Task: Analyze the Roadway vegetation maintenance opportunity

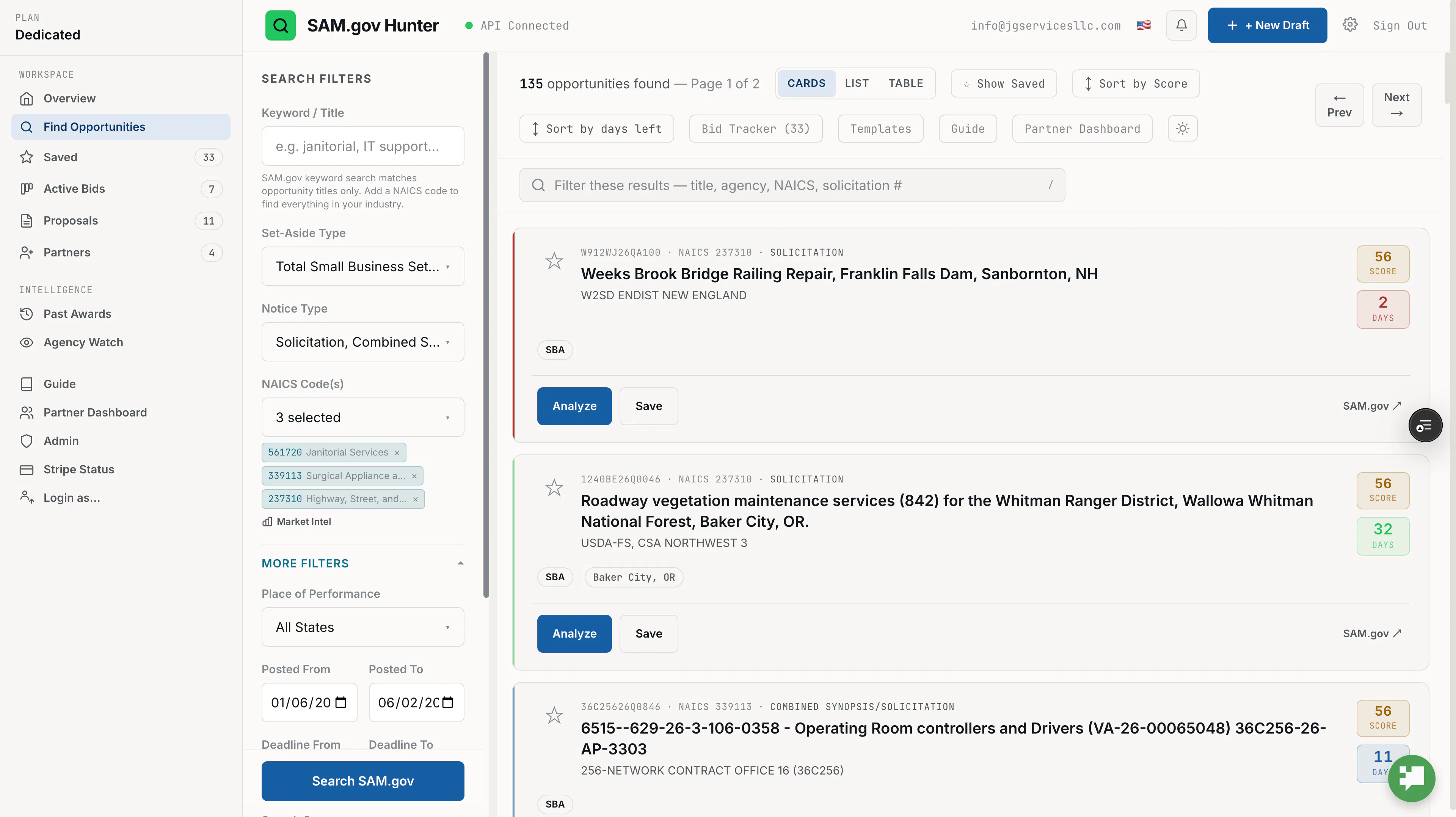Action: [x=574, y=634]
